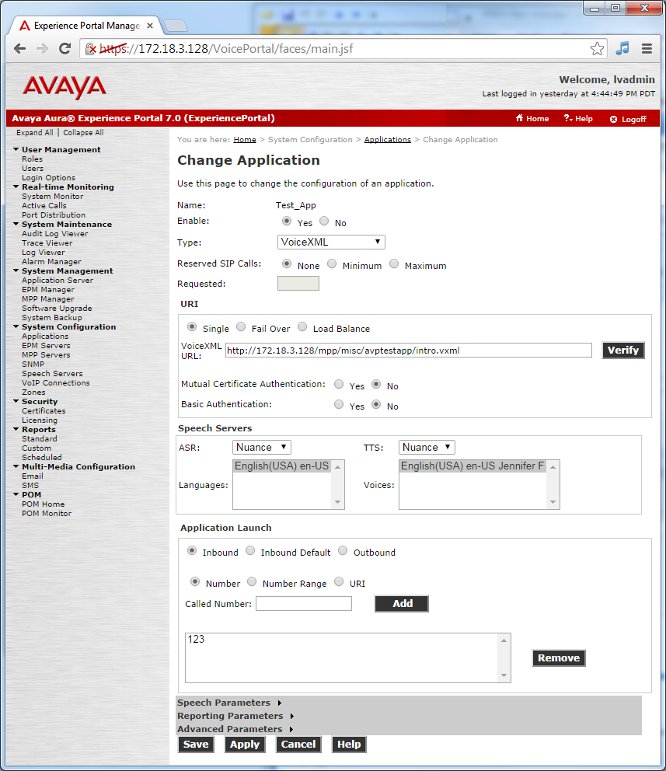
Task: Bookmark page with the star icon
Action: point(597,49)
